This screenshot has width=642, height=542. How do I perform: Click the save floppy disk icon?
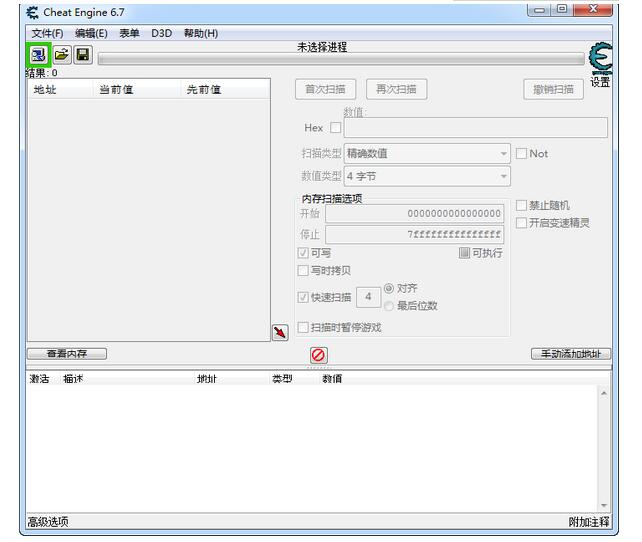pos(82,56)
